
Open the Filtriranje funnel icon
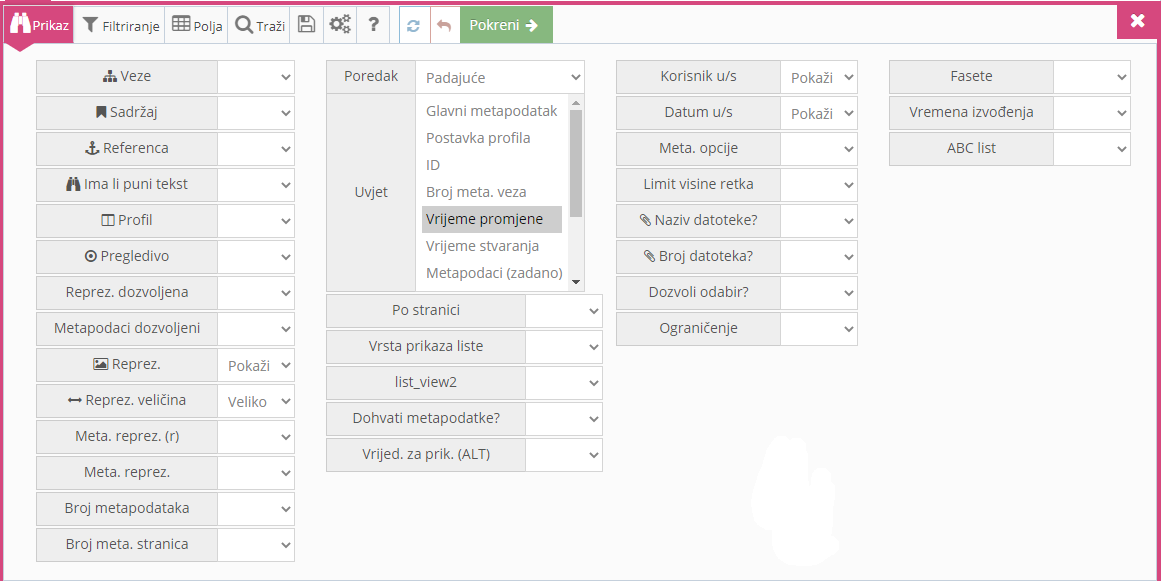tap(90, 25)
